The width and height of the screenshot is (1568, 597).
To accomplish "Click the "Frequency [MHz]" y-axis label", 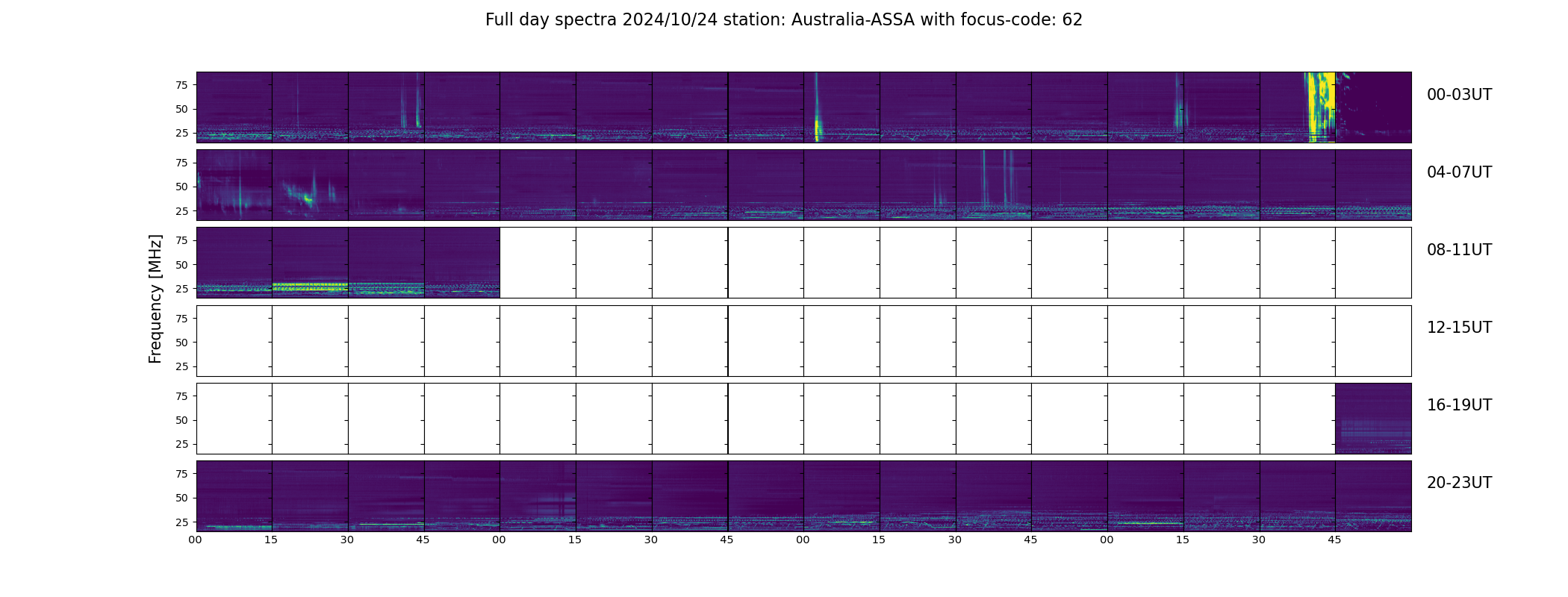I will [155, 298].
